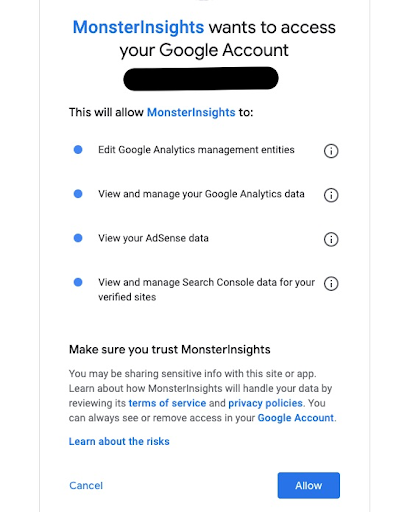
Task: Click 'Make sure you trust MonsterInsights' heading
Action: pyautogui.click(x=170, y=350)
